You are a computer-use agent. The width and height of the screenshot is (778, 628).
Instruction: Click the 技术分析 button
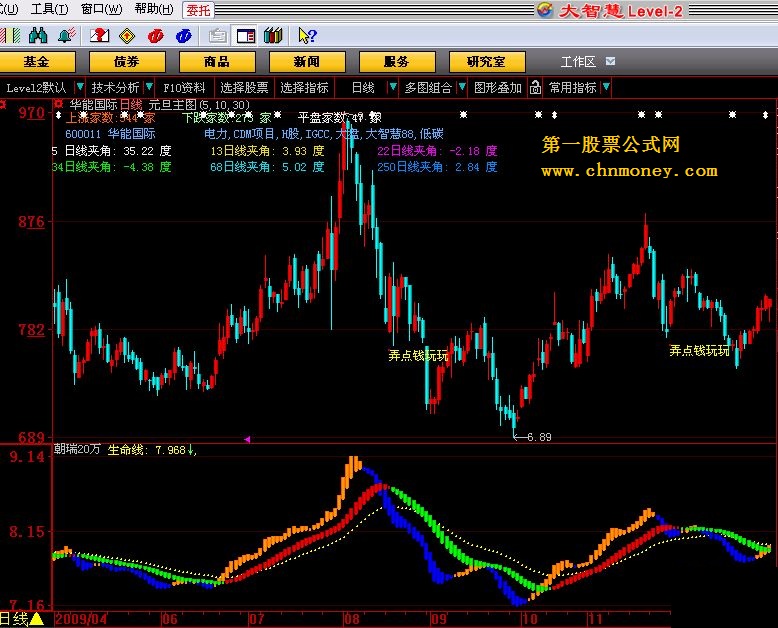(115, 88)
